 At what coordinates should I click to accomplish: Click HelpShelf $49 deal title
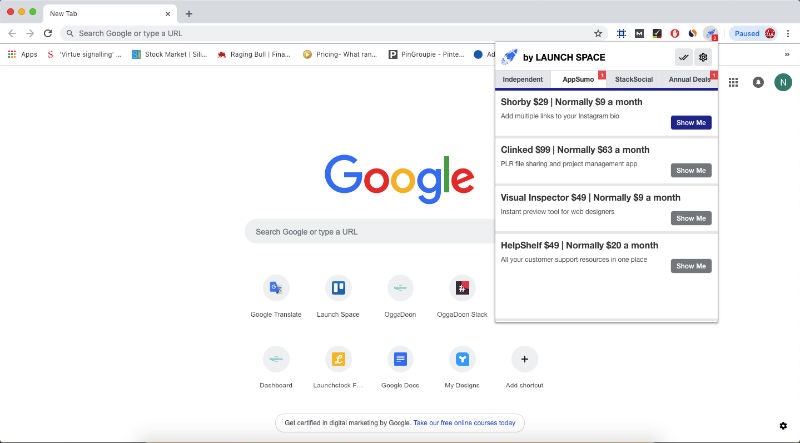[x=579, y=245]
